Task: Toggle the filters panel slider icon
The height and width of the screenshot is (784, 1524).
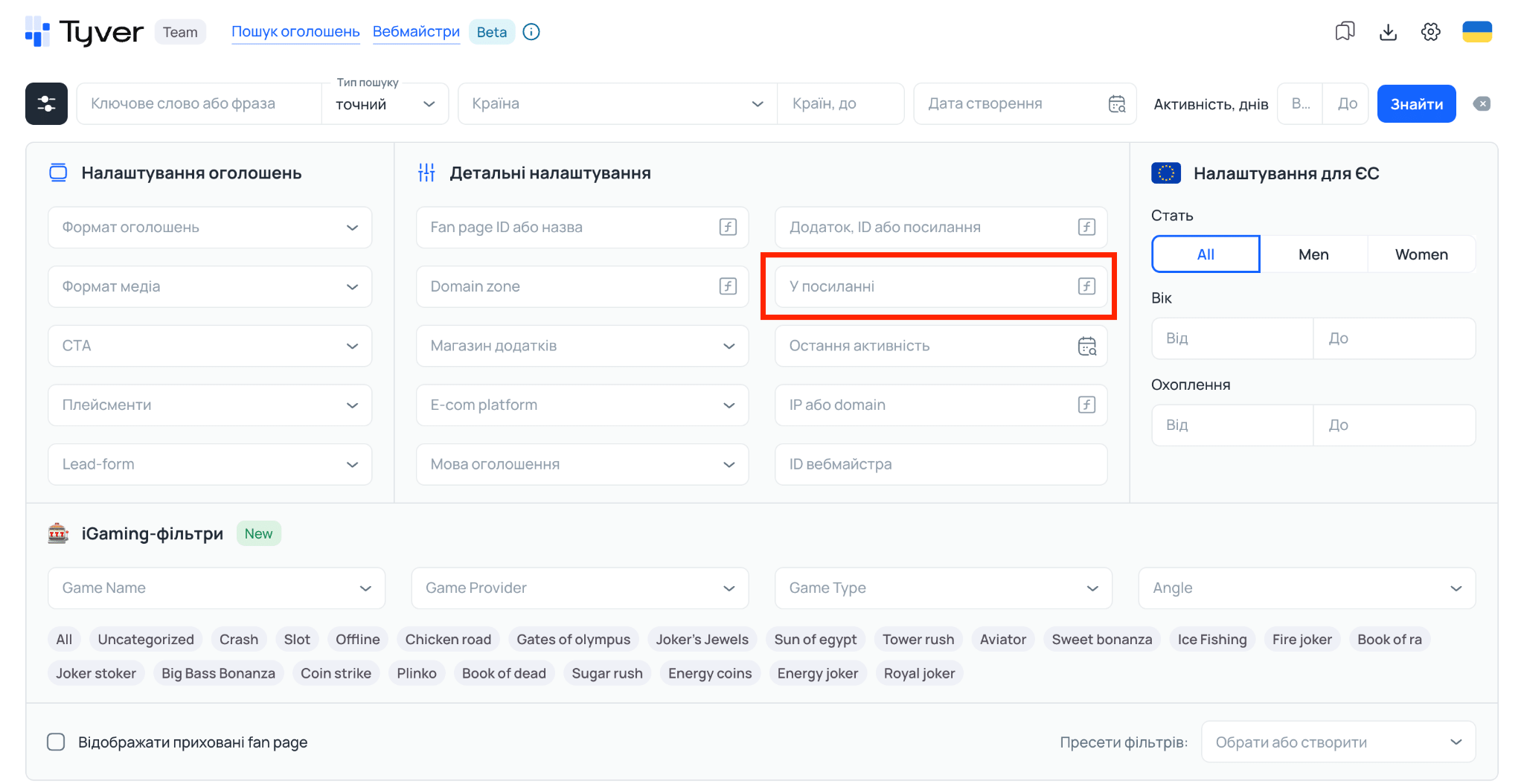Action: [x=46, y=103]
